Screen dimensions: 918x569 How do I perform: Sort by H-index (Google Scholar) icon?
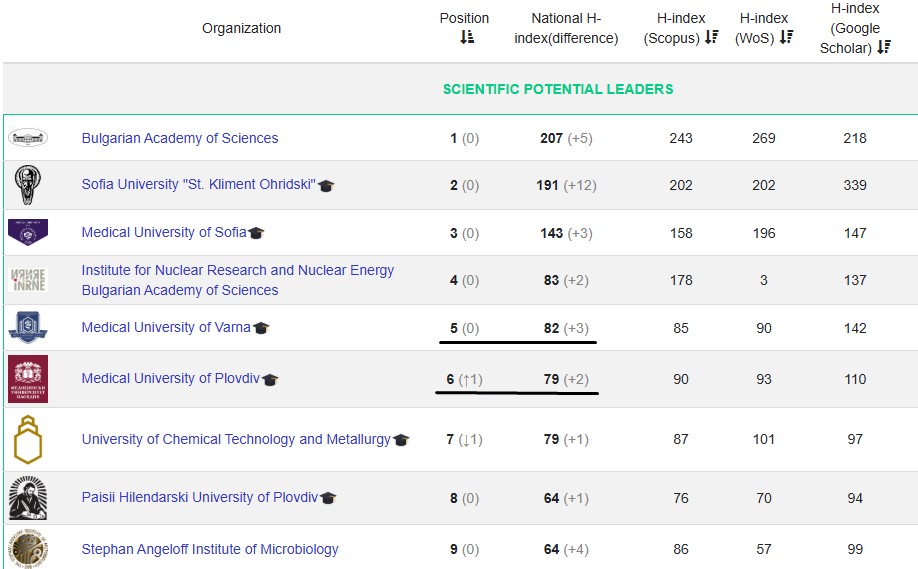pyautogui.click(x=883, y=47)
